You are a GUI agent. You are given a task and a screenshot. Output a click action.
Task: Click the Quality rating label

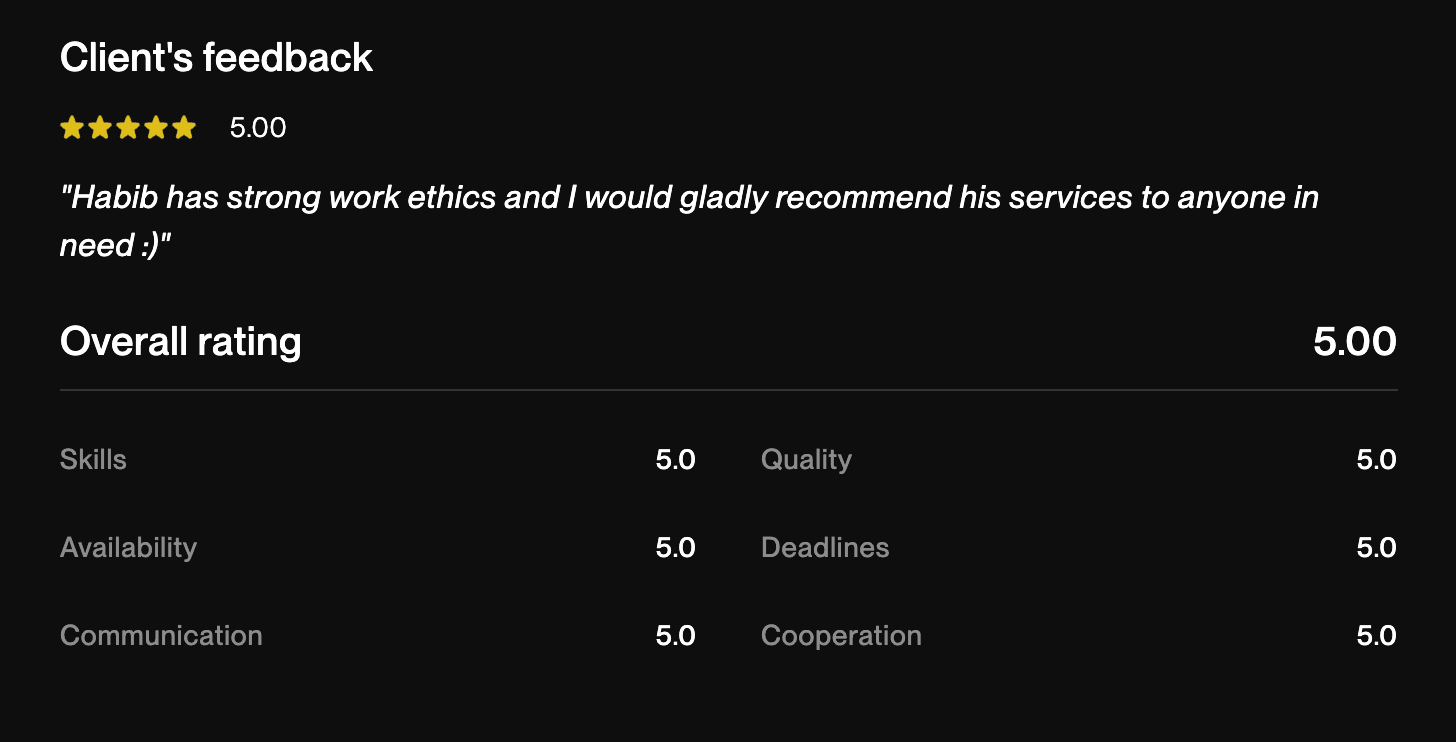806,460
